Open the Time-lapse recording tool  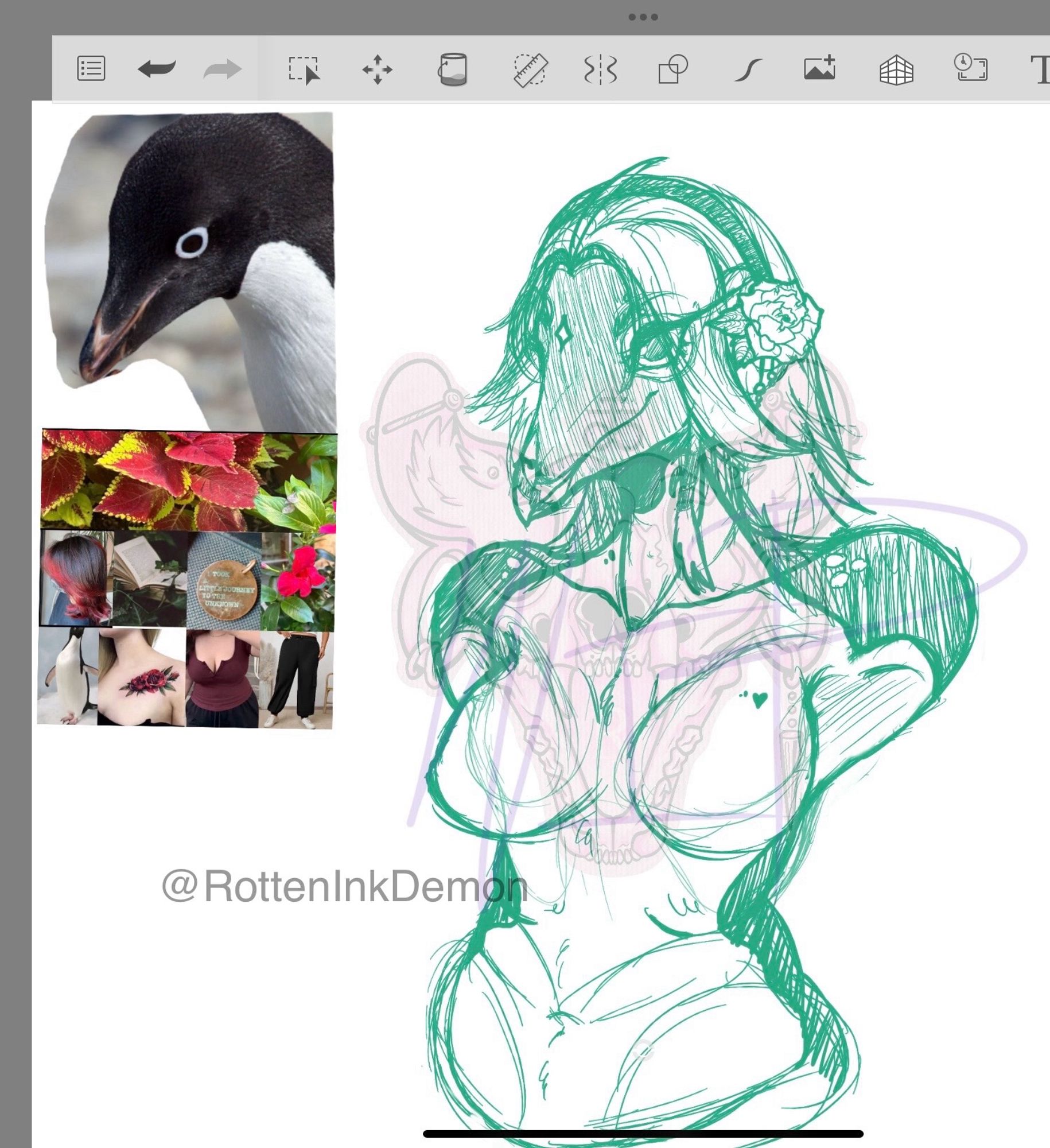[x=970, y=67]
